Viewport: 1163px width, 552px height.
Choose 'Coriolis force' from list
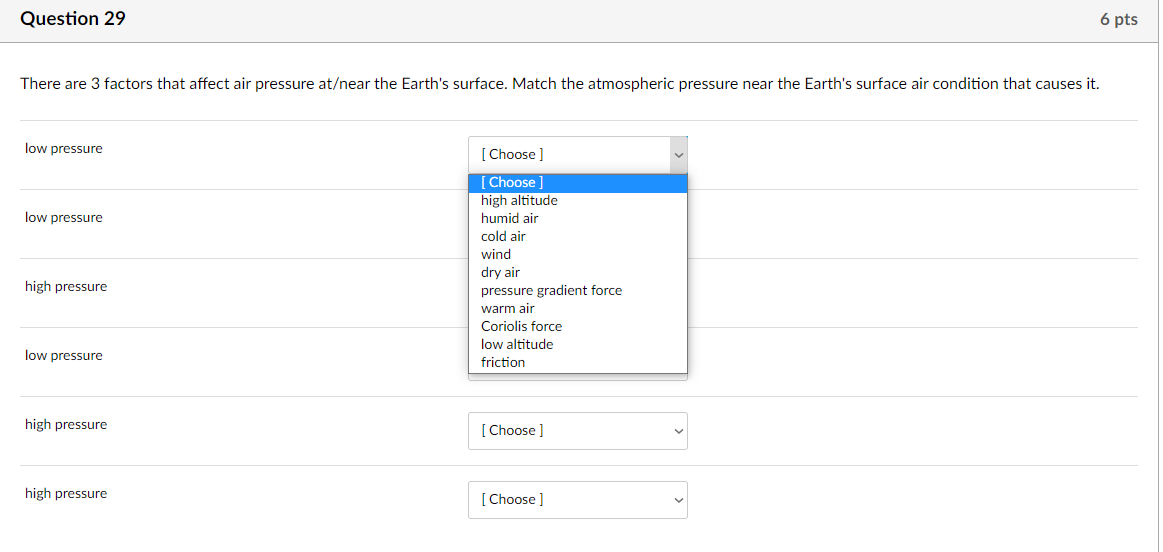pos(521,326)
